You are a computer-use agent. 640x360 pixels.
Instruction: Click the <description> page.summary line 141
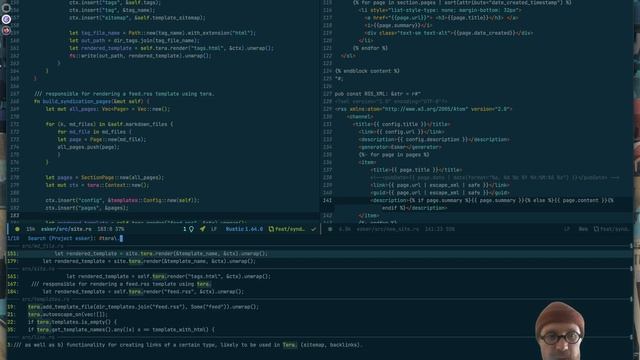[492, 200]
